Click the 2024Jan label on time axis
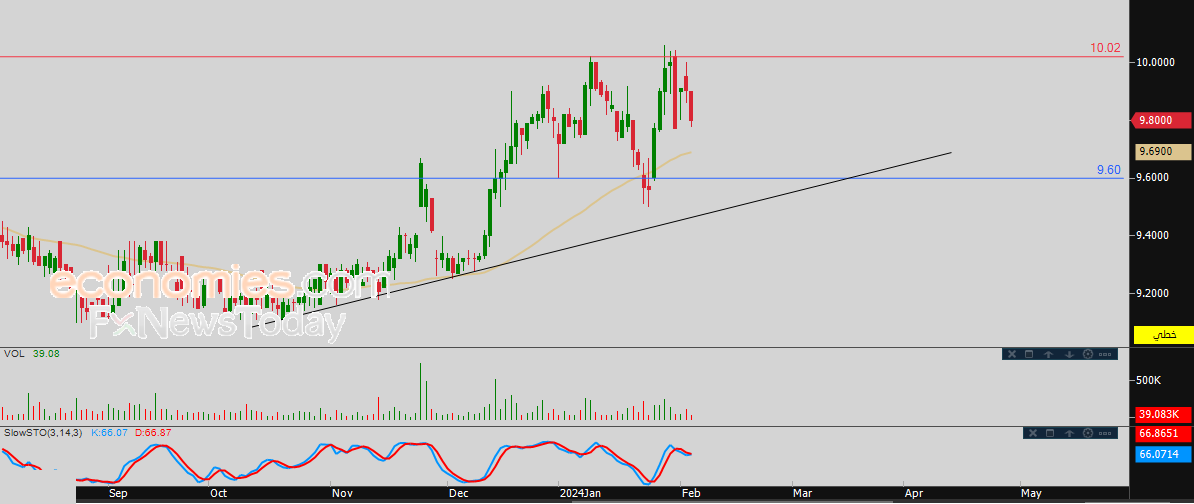 coord(581,493)
